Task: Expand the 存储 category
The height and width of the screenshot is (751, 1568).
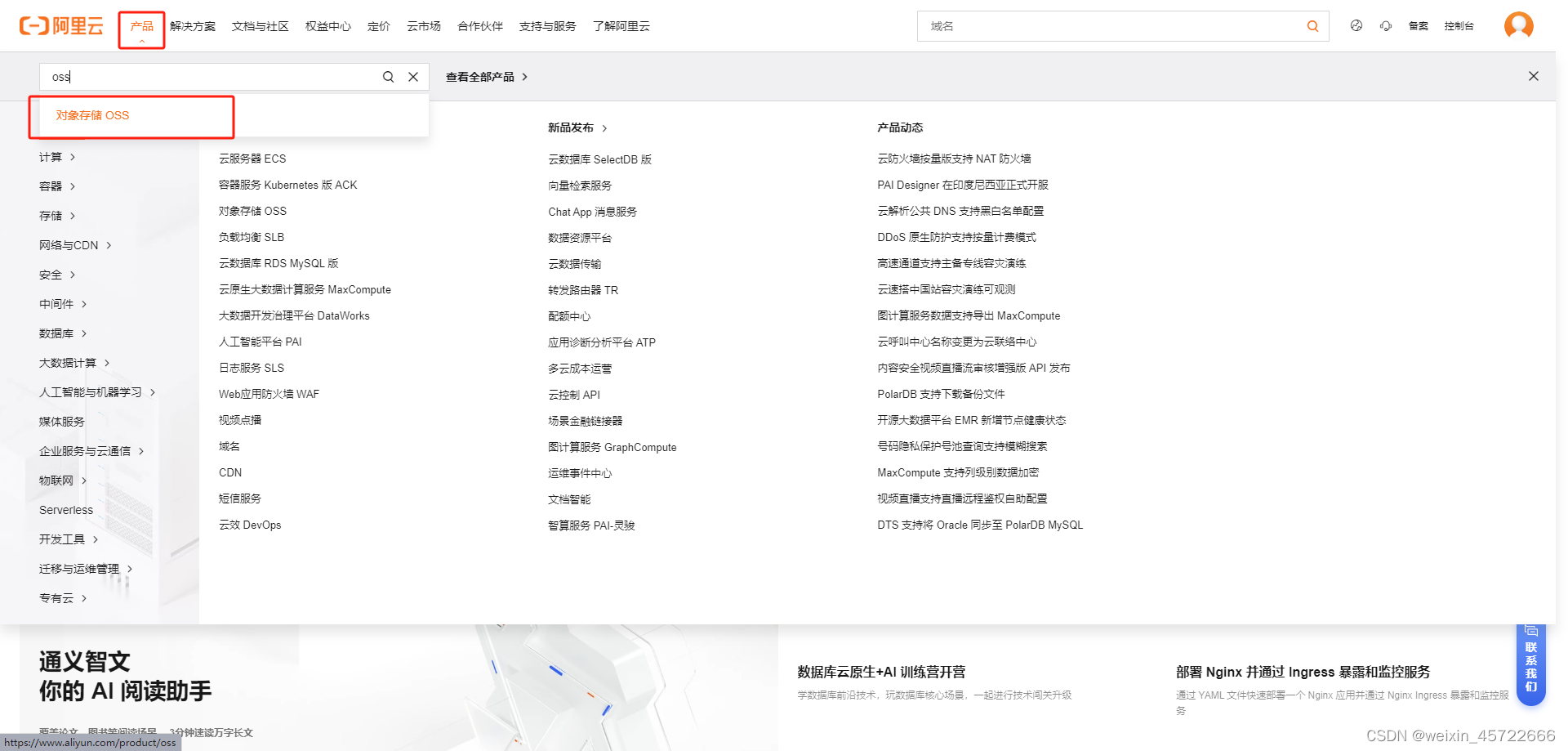Action: click(x=57, y=216)
